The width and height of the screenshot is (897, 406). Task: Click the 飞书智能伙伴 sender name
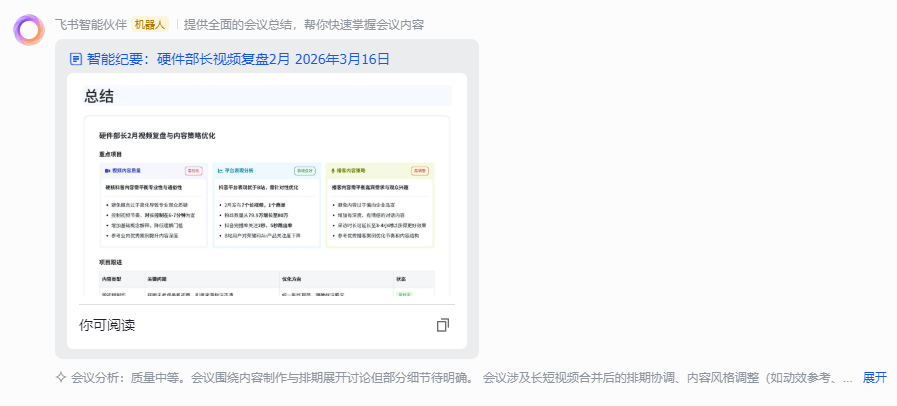point(90,24)
